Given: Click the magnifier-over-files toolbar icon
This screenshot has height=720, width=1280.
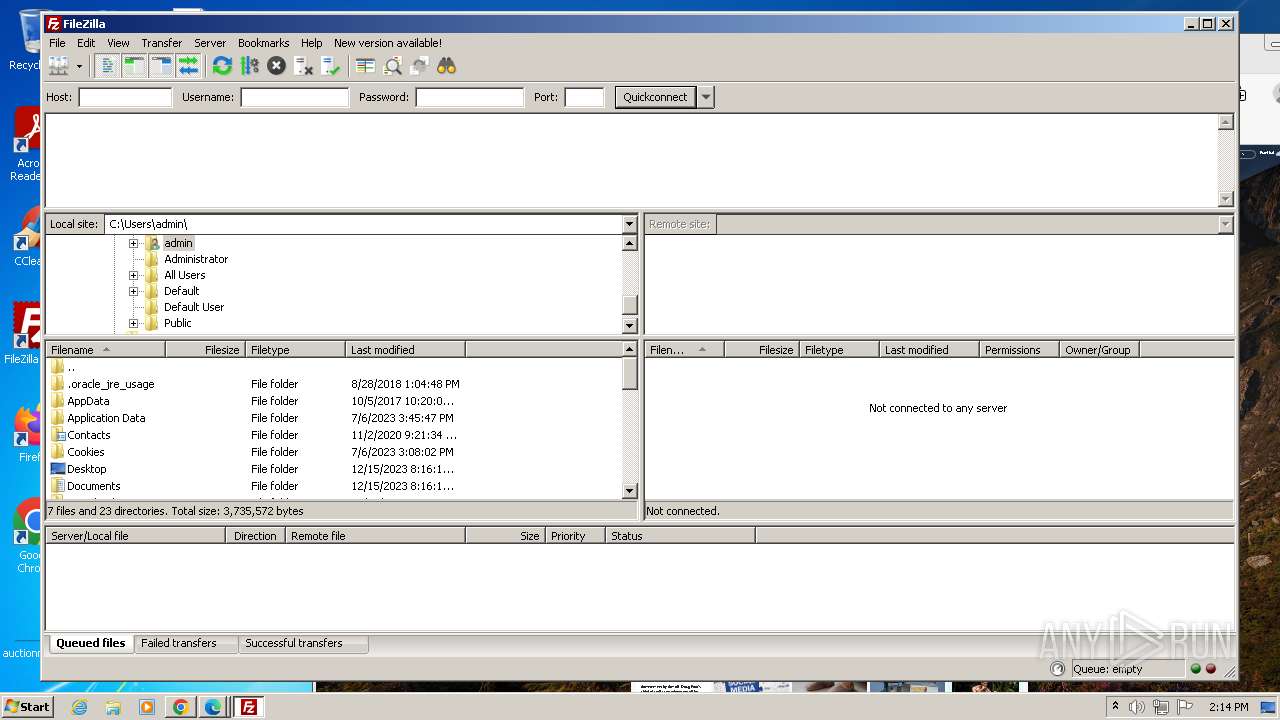Looking at the screenshot, I should 392,66.
